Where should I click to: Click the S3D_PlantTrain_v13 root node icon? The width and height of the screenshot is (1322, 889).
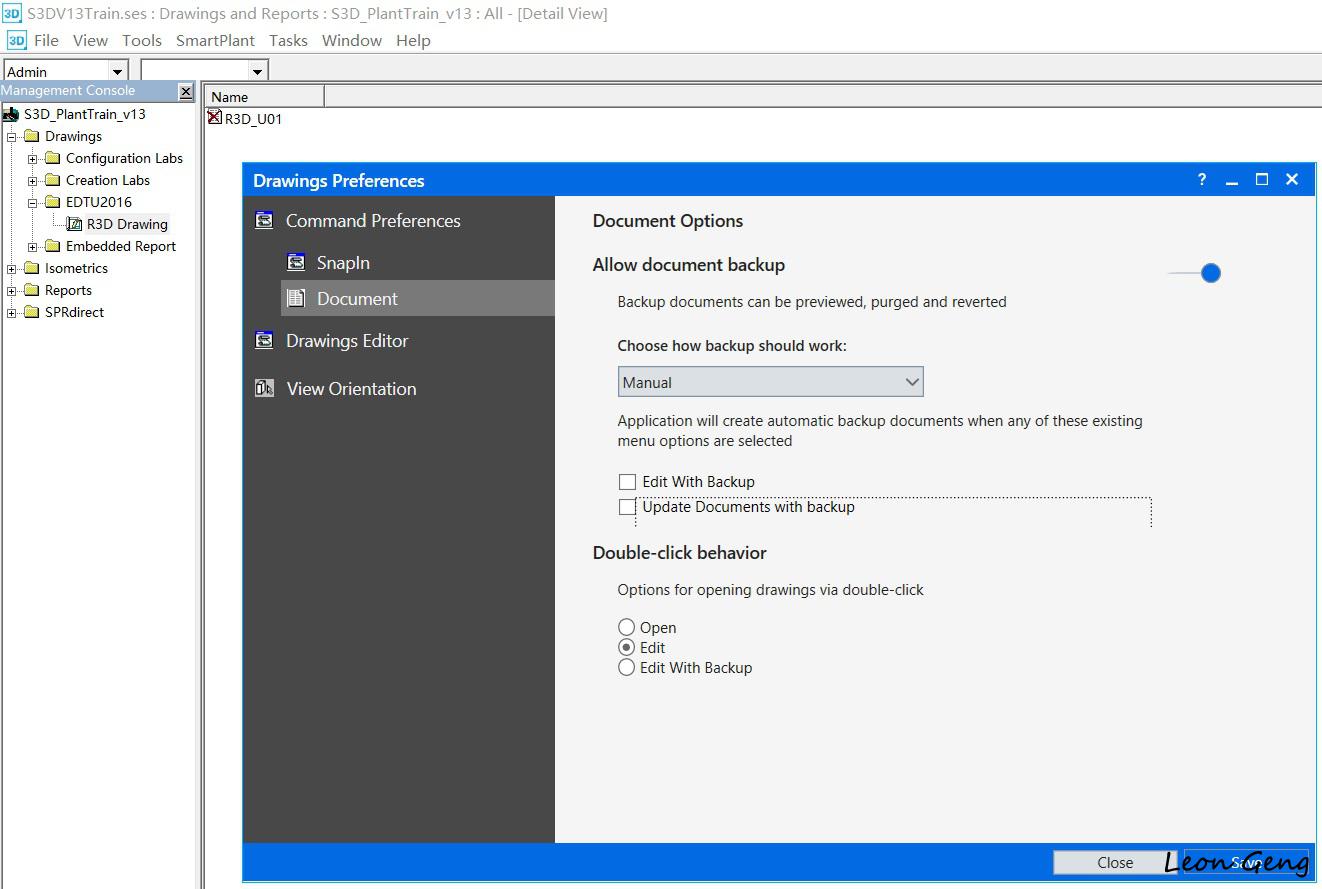[x=11, y=114]
